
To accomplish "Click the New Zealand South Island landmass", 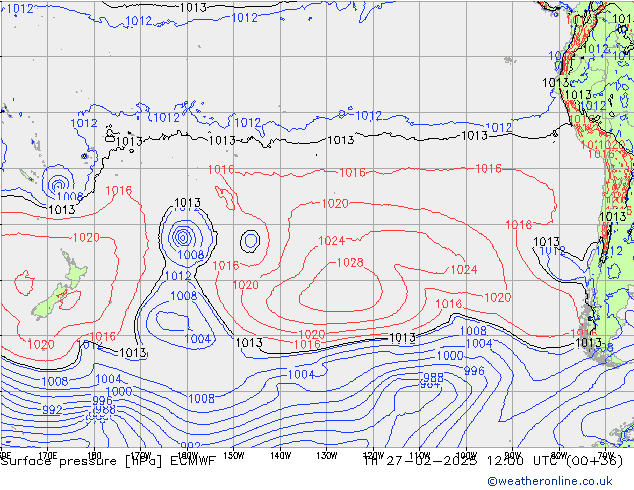I will click(x=51, y=302).
